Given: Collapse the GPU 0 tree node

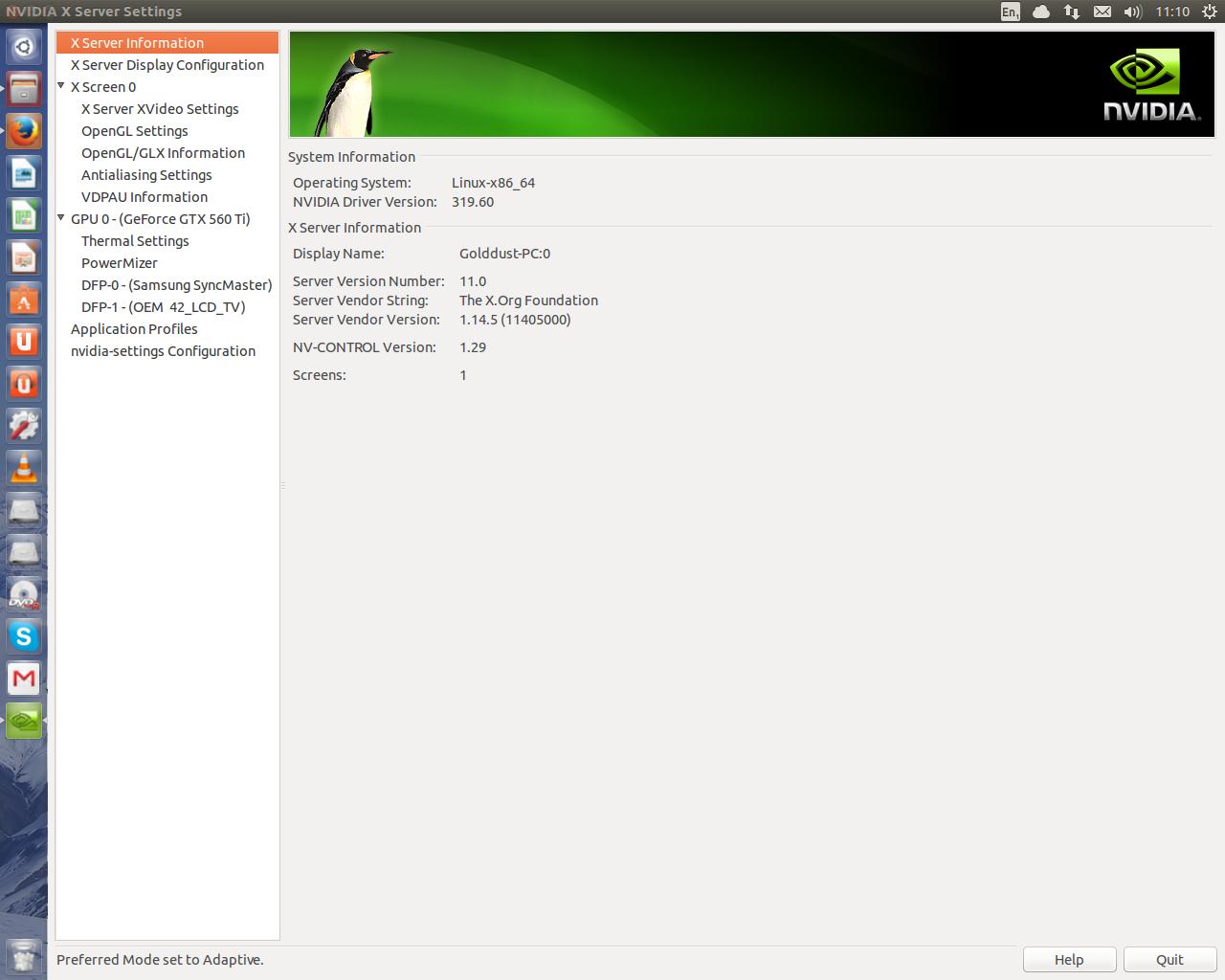Looking at the screenshot, I should pyautogui.click(x=61, y=218).
